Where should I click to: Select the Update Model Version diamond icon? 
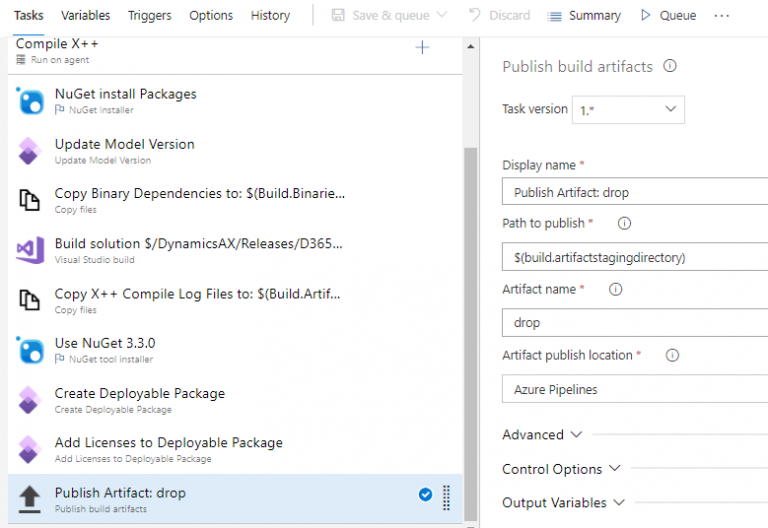coord(30,151)
